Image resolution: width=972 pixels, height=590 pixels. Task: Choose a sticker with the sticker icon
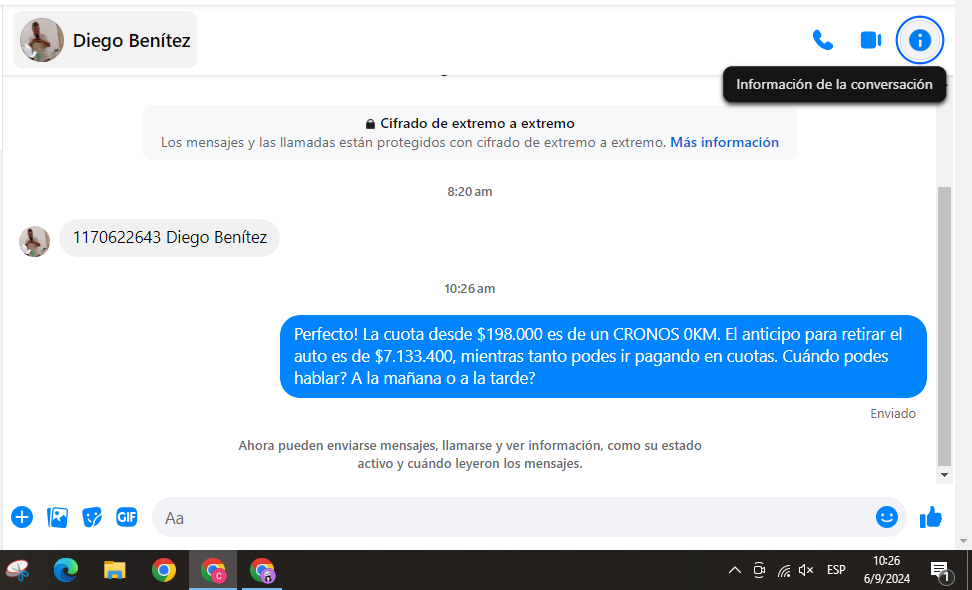tap(92, 517)
